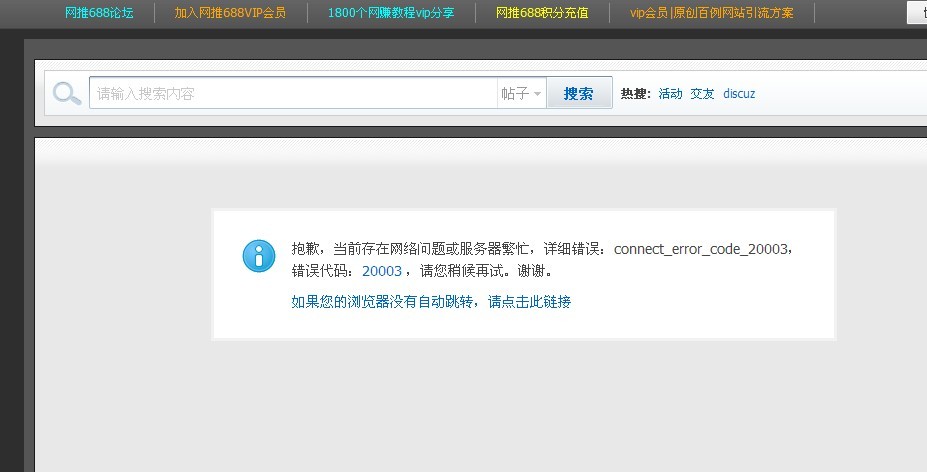Click the blue info icon in error box
Screen dimensions: 927x472
[259, 256]
